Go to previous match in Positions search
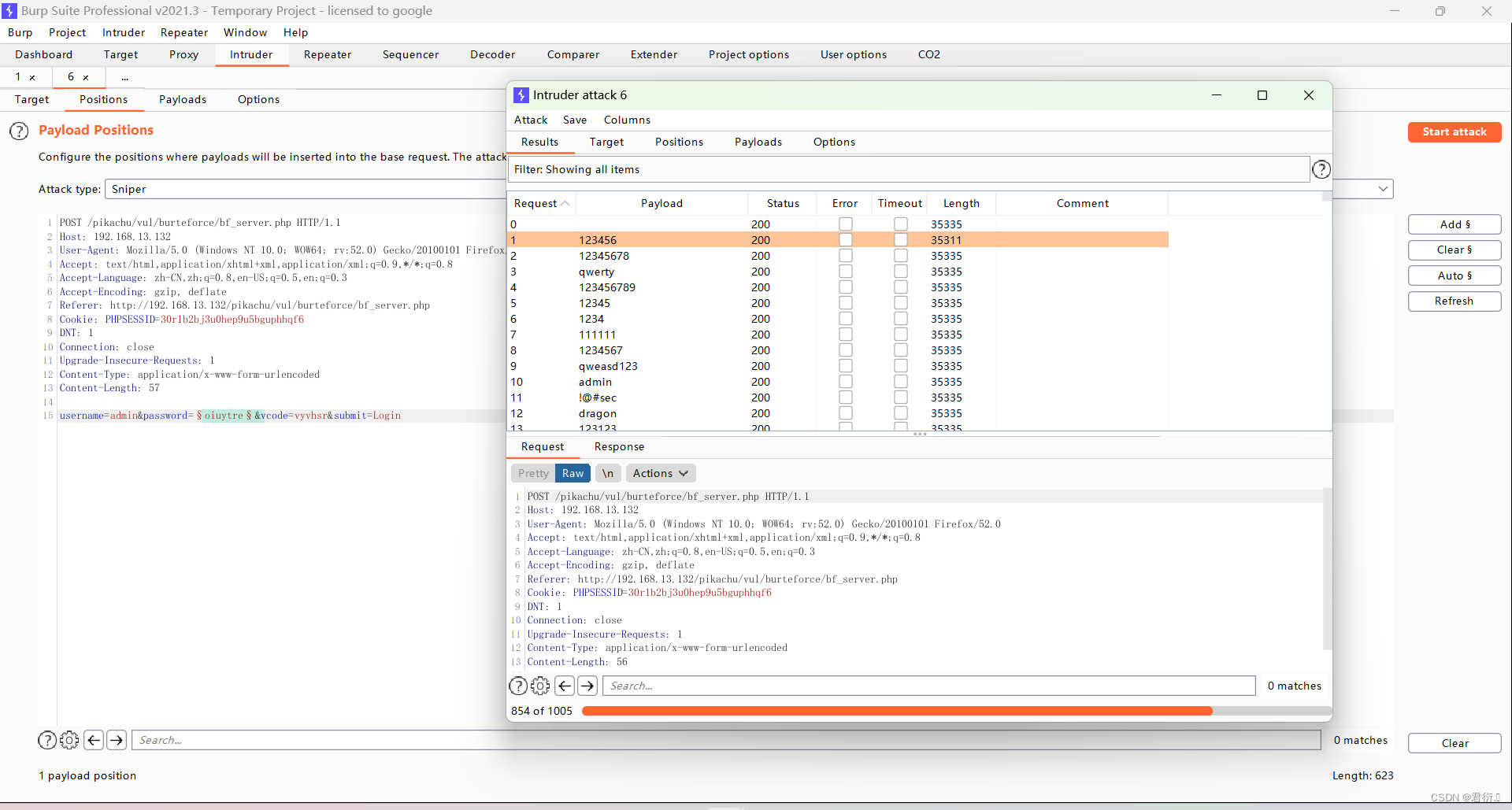1512x810 pixels. pos(94,740)
